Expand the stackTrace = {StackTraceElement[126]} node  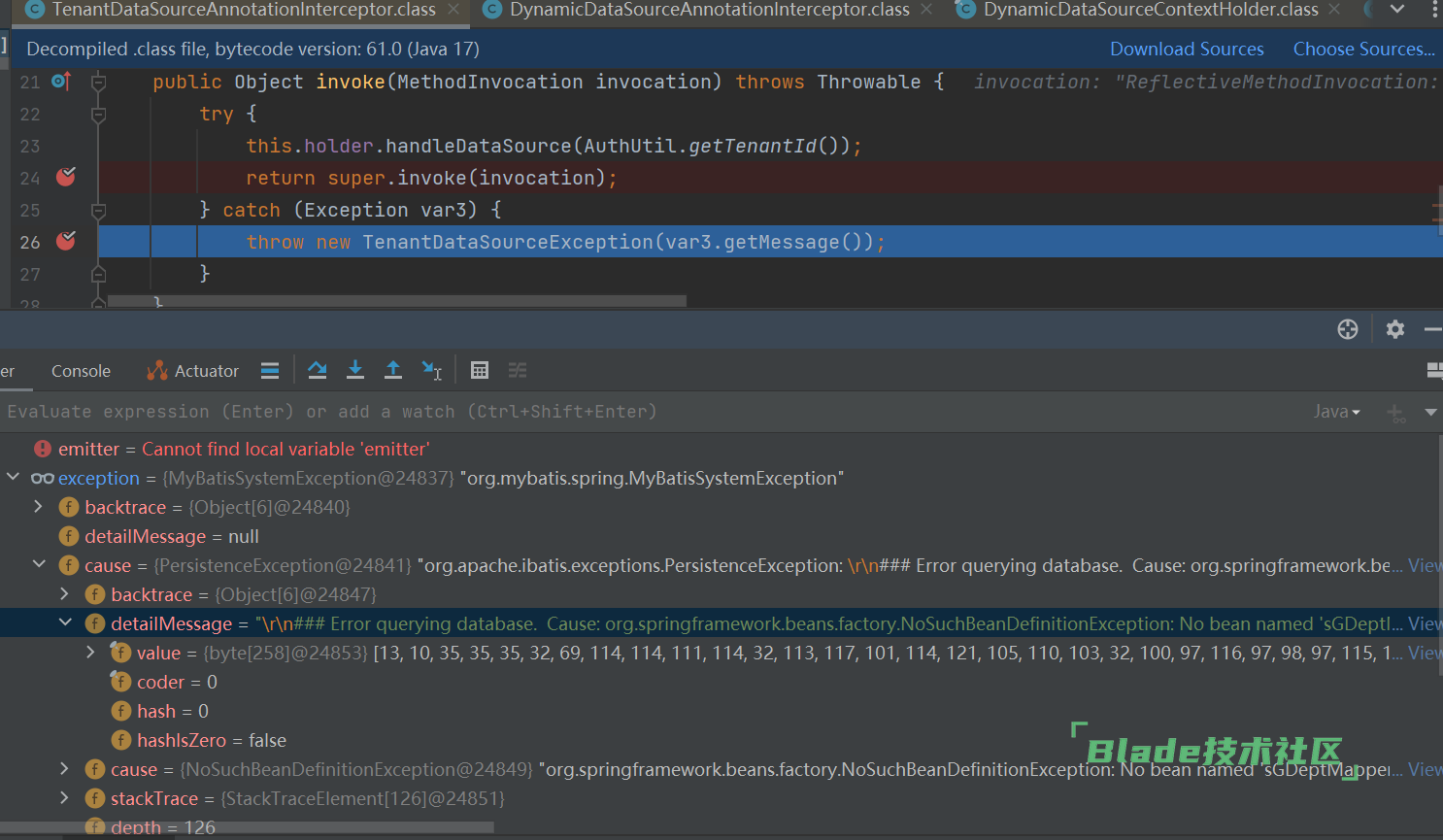pos(65,797)
